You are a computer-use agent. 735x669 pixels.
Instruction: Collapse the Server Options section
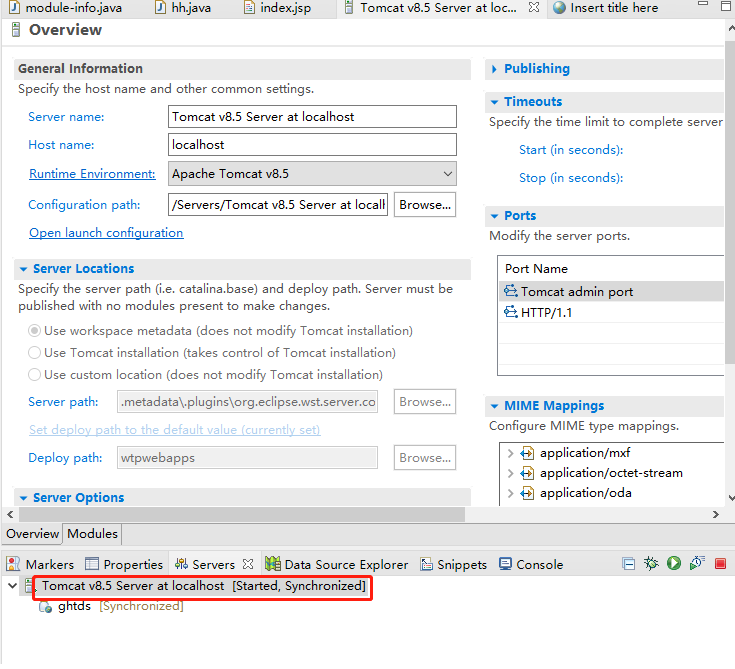23,498
